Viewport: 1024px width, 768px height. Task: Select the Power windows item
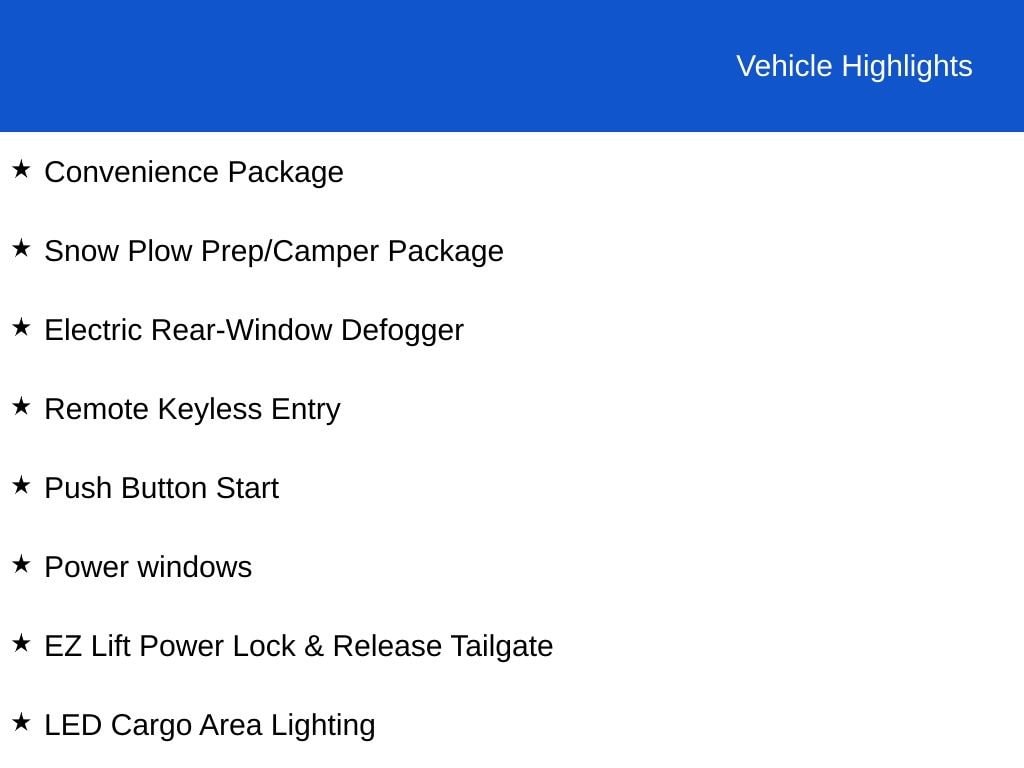148,567
